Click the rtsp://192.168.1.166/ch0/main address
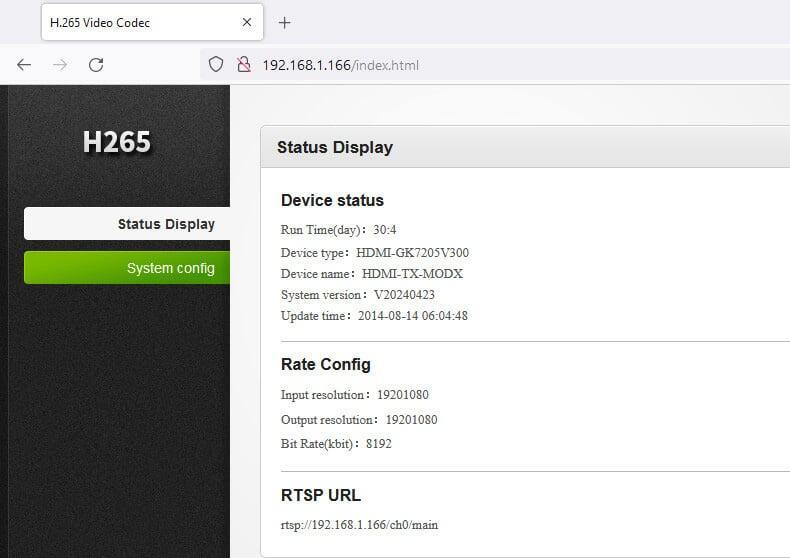The width and height of the screenshot is (790, 558). (359, 524)
